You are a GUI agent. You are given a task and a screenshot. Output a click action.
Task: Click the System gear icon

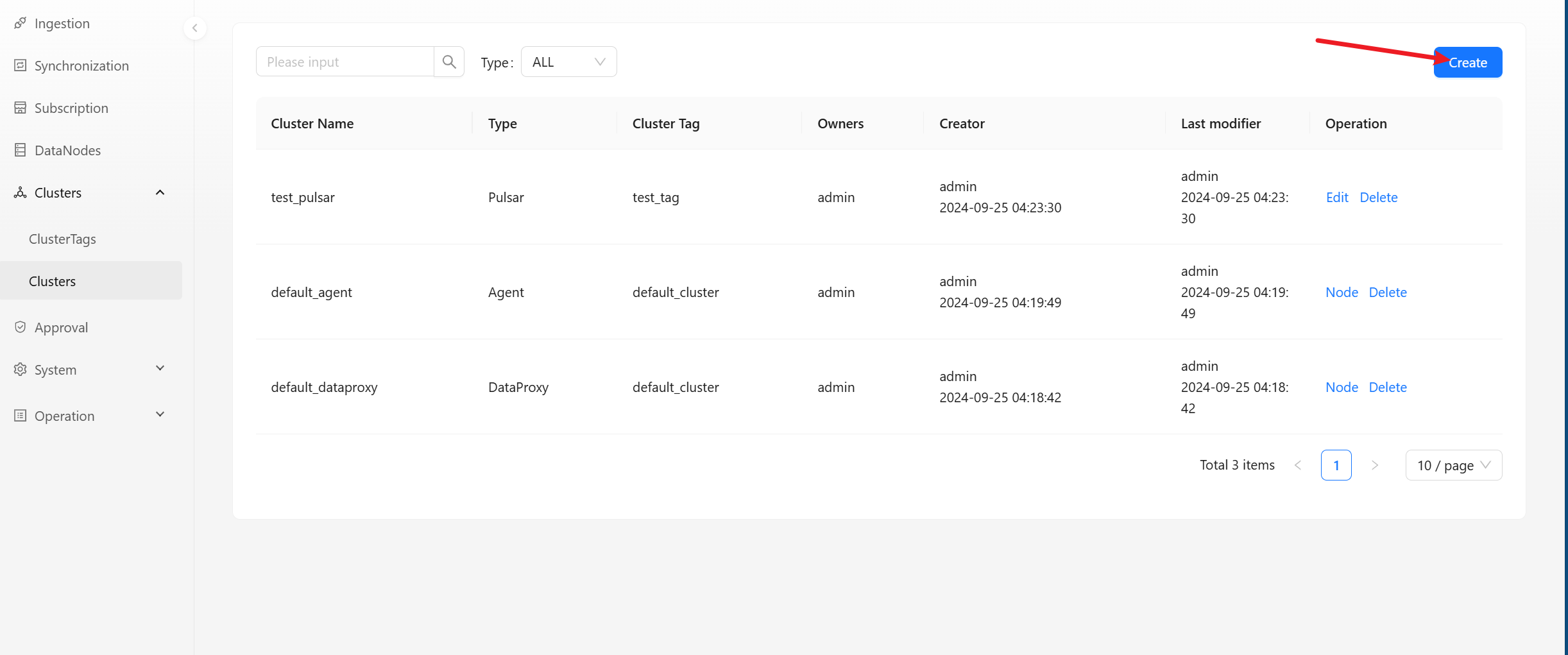coord(21,370)
